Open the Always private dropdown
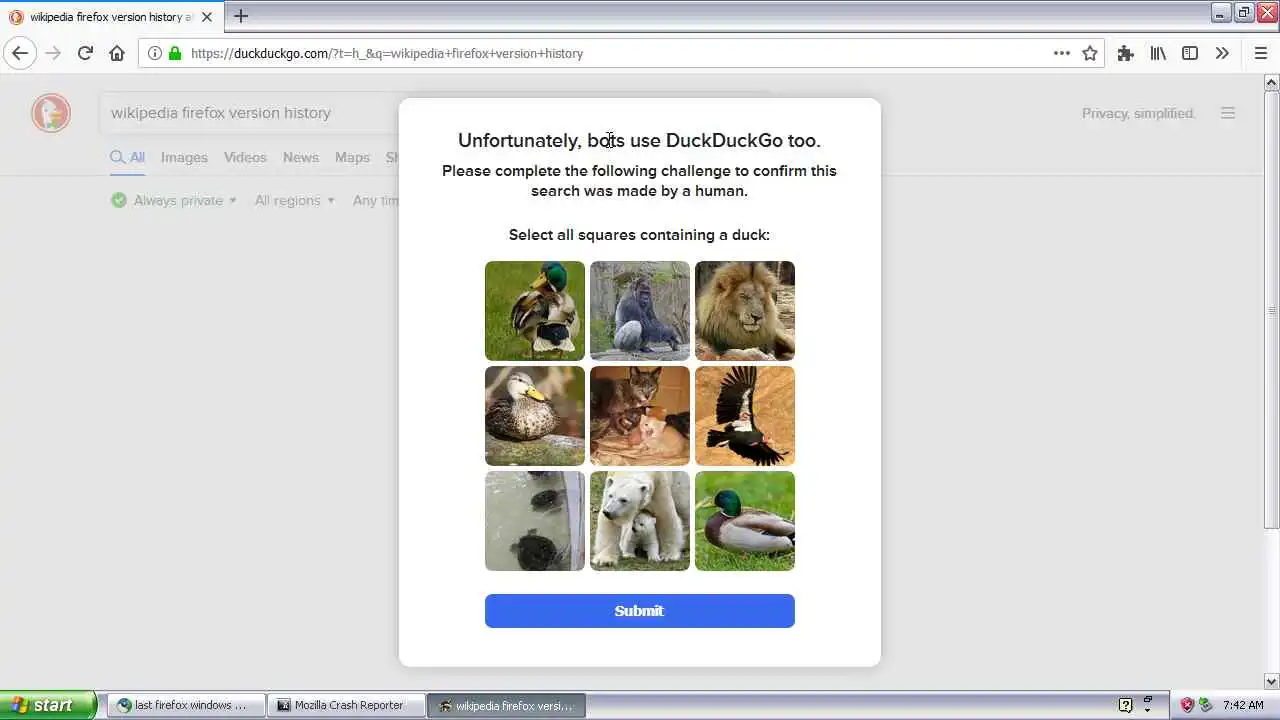Screen dimensions: 1280x720 coord(174,200)
